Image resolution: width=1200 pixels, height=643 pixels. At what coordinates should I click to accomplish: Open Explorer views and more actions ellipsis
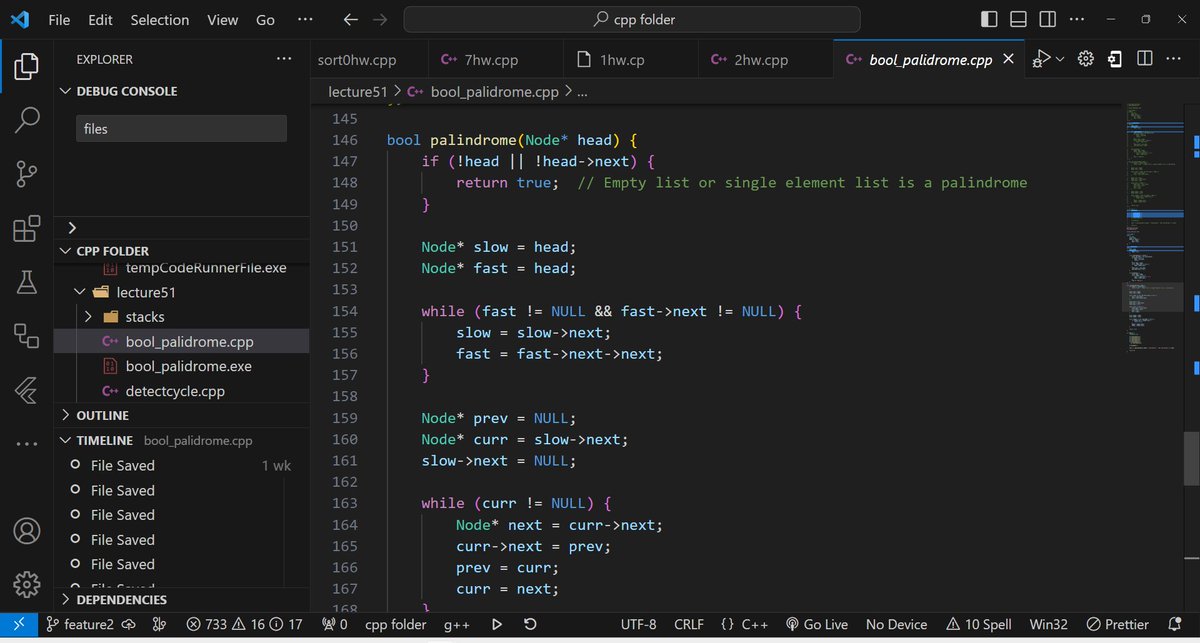pos(285,59)
